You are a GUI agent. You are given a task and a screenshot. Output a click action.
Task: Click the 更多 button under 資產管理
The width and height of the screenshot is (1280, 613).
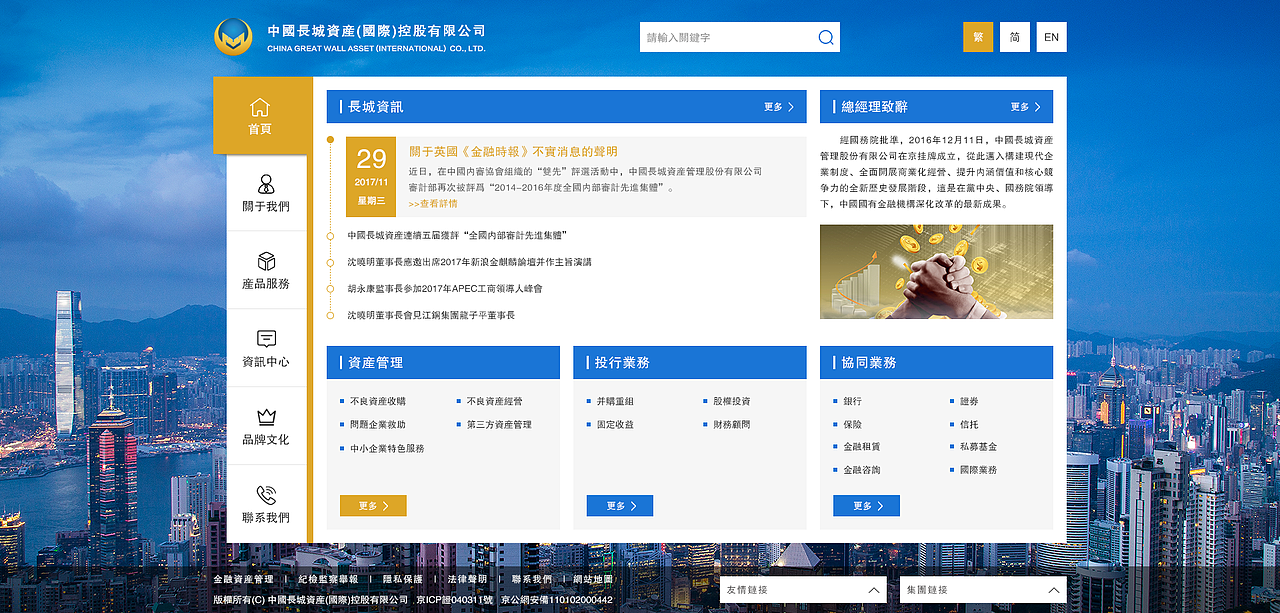pos(373,506)
